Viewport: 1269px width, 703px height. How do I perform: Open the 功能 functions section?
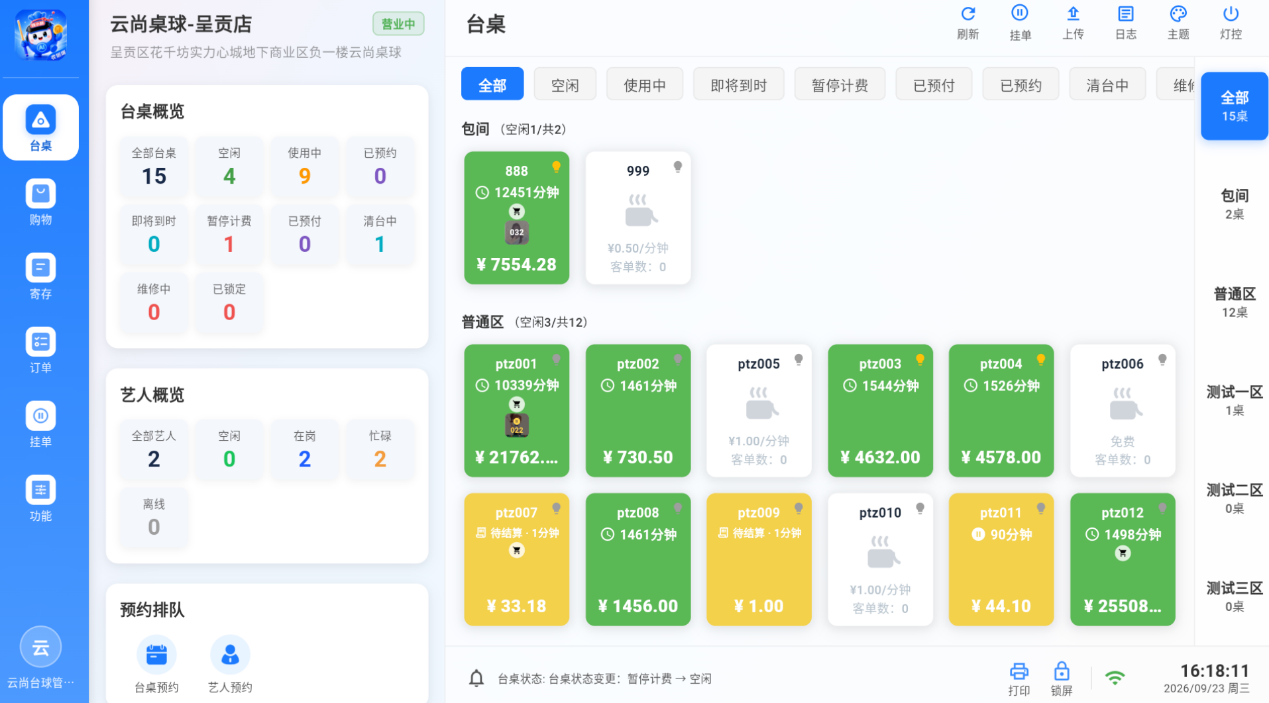point(40,499)
